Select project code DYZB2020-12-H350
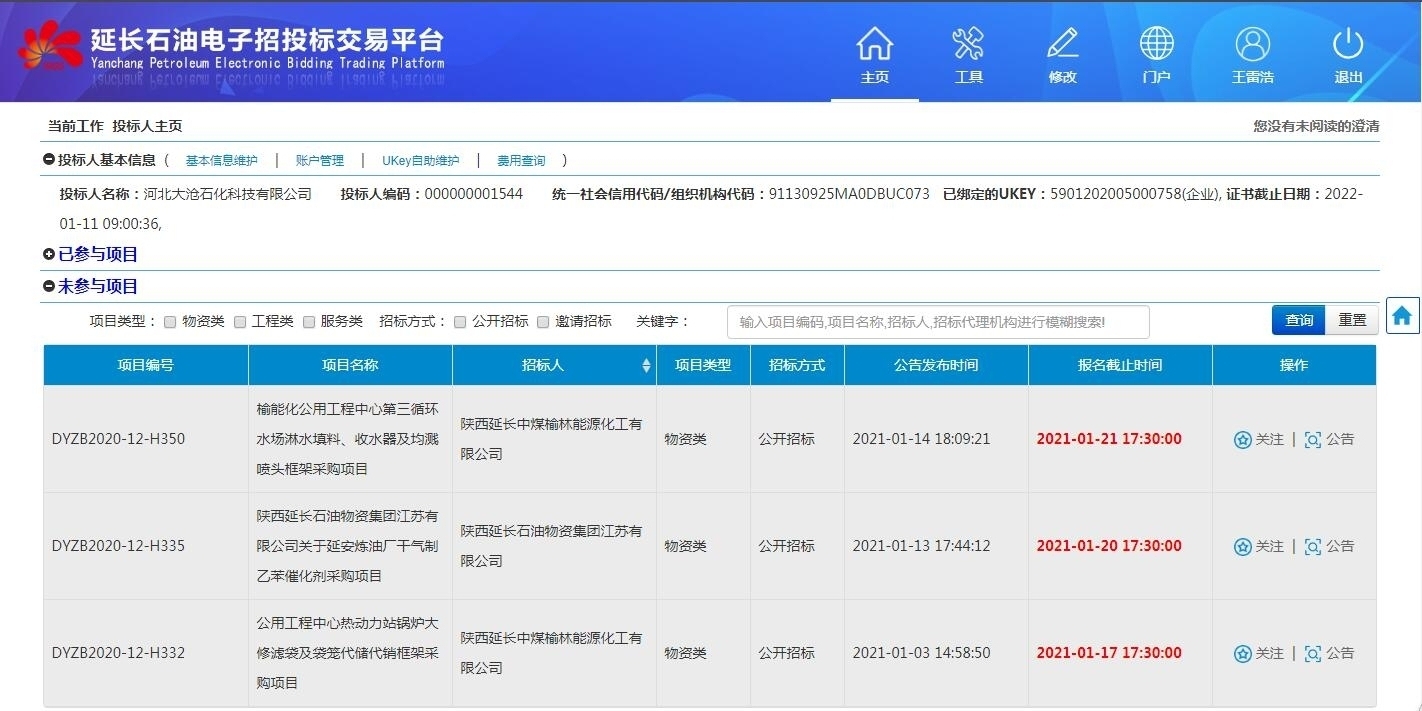The height and width of the screenshot is (711, 1422). [118, 439]
